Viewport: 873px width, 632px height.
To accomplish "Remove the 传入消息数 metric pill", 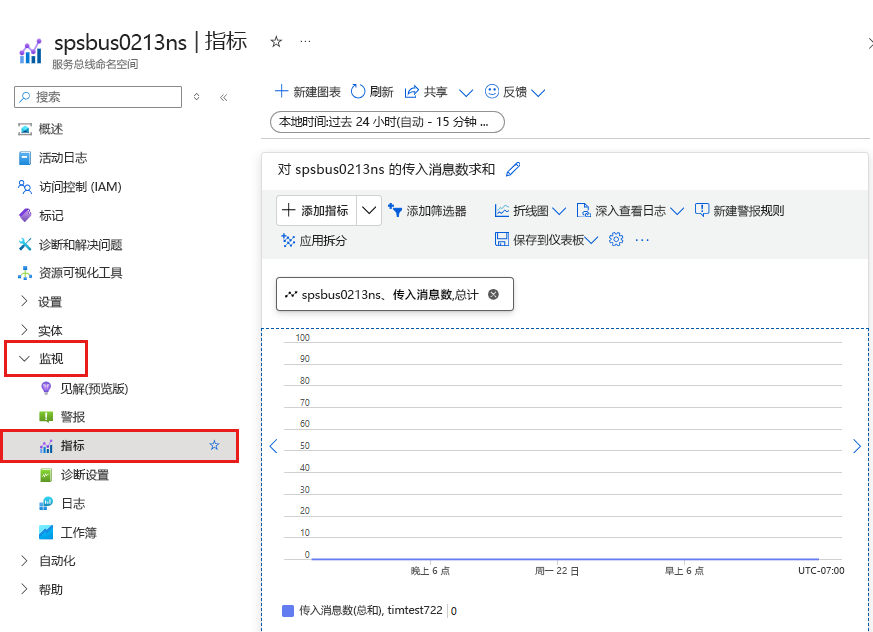I will (492, 294).
